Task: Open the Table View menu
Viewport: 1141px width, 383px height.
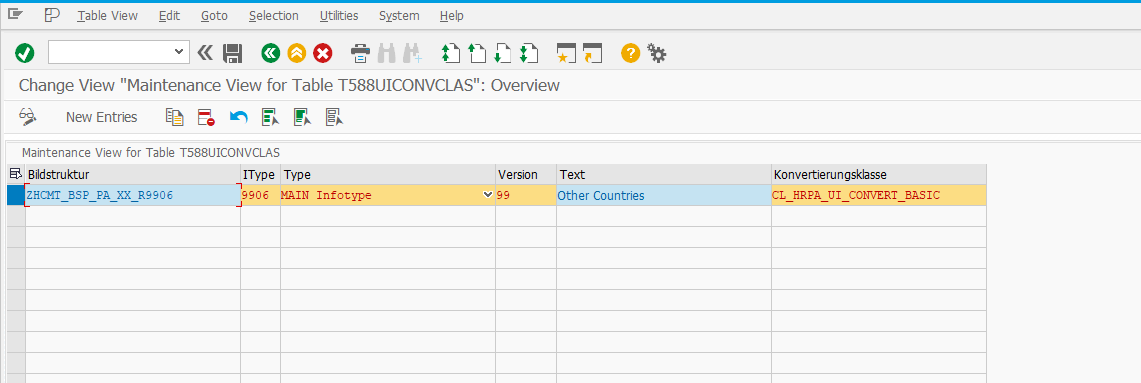Action: [x=108, y=15]
